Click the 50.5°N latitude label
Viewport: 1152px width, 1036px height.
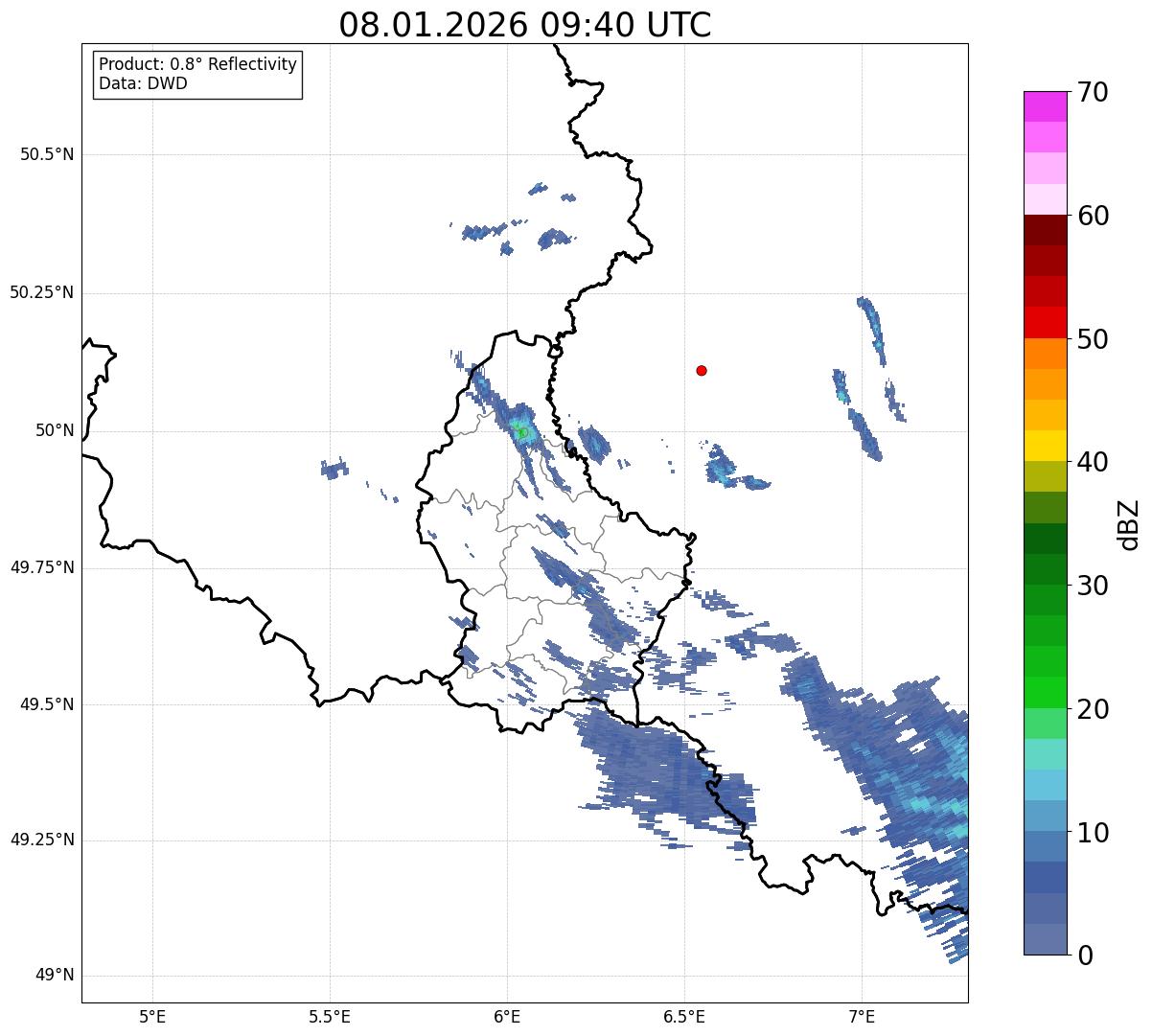[47, 154]
